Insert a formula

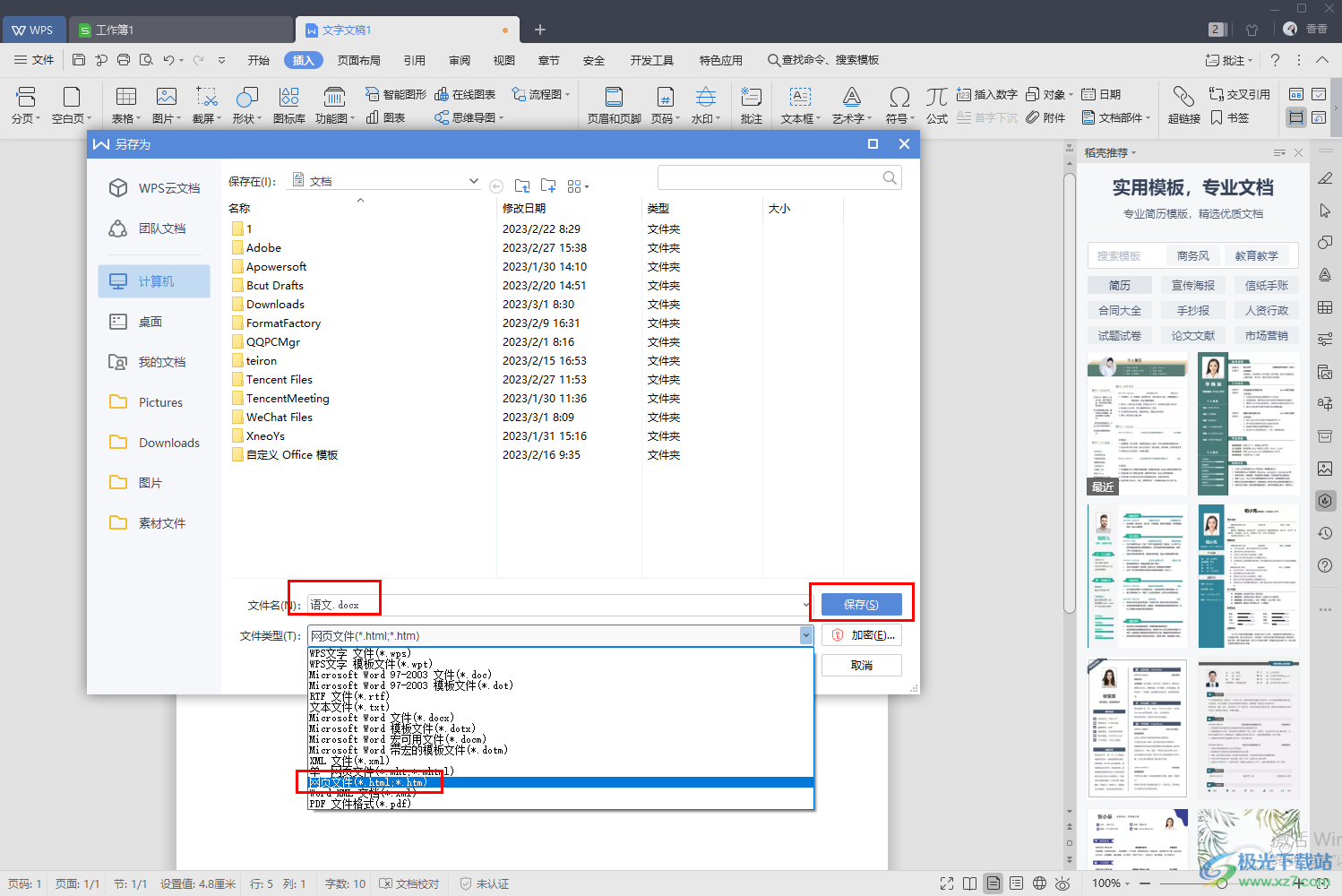click(x=937, y=105)
